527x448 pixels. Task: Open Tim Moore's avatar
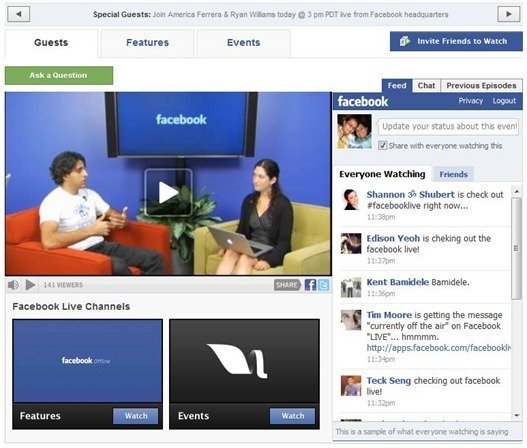(x=351, y=320)
